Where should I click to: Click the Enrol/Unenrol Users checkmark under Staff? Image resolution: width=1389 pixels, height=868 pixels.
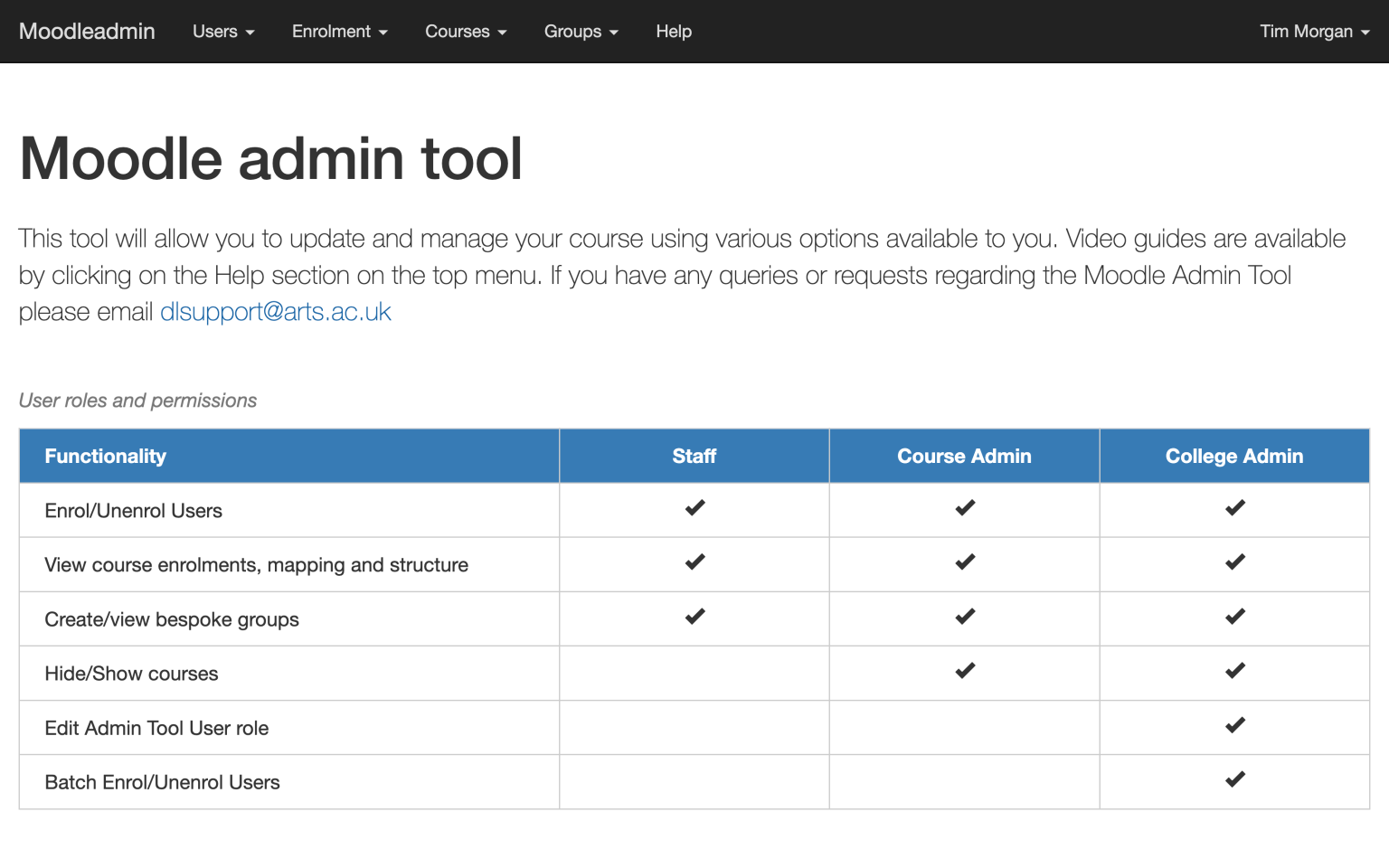coord(694,509)
